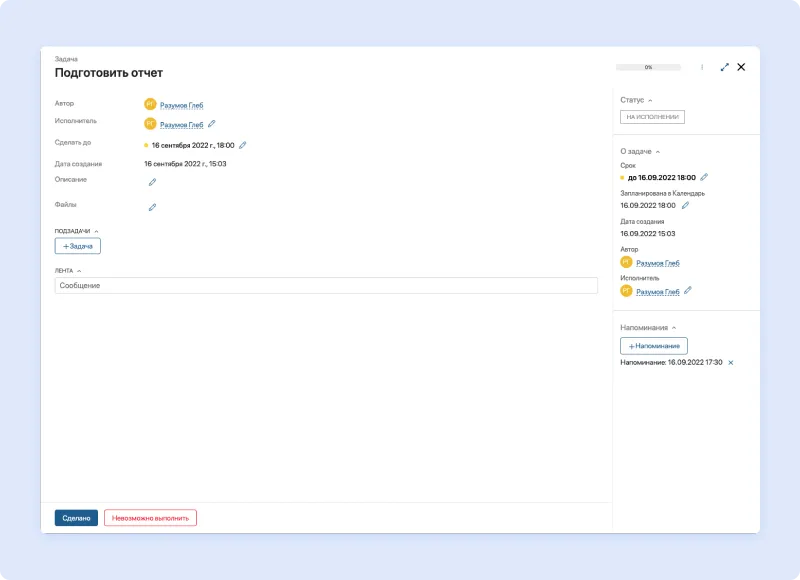Image resolution: width=800 pixels, height=580 pixels.
Task: Collapse the Подзадачи section
Action: pos(96,231)
